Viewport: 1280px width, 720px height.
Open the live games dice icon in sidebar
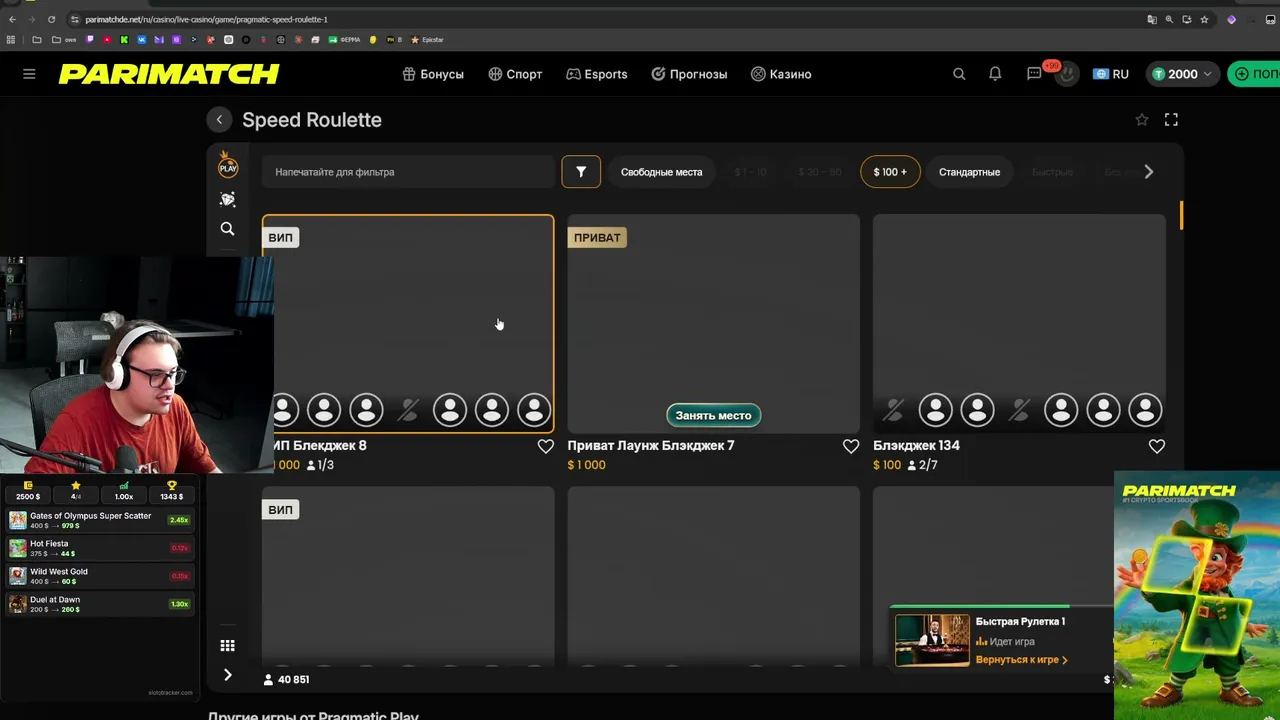click(x=228, y=199)
